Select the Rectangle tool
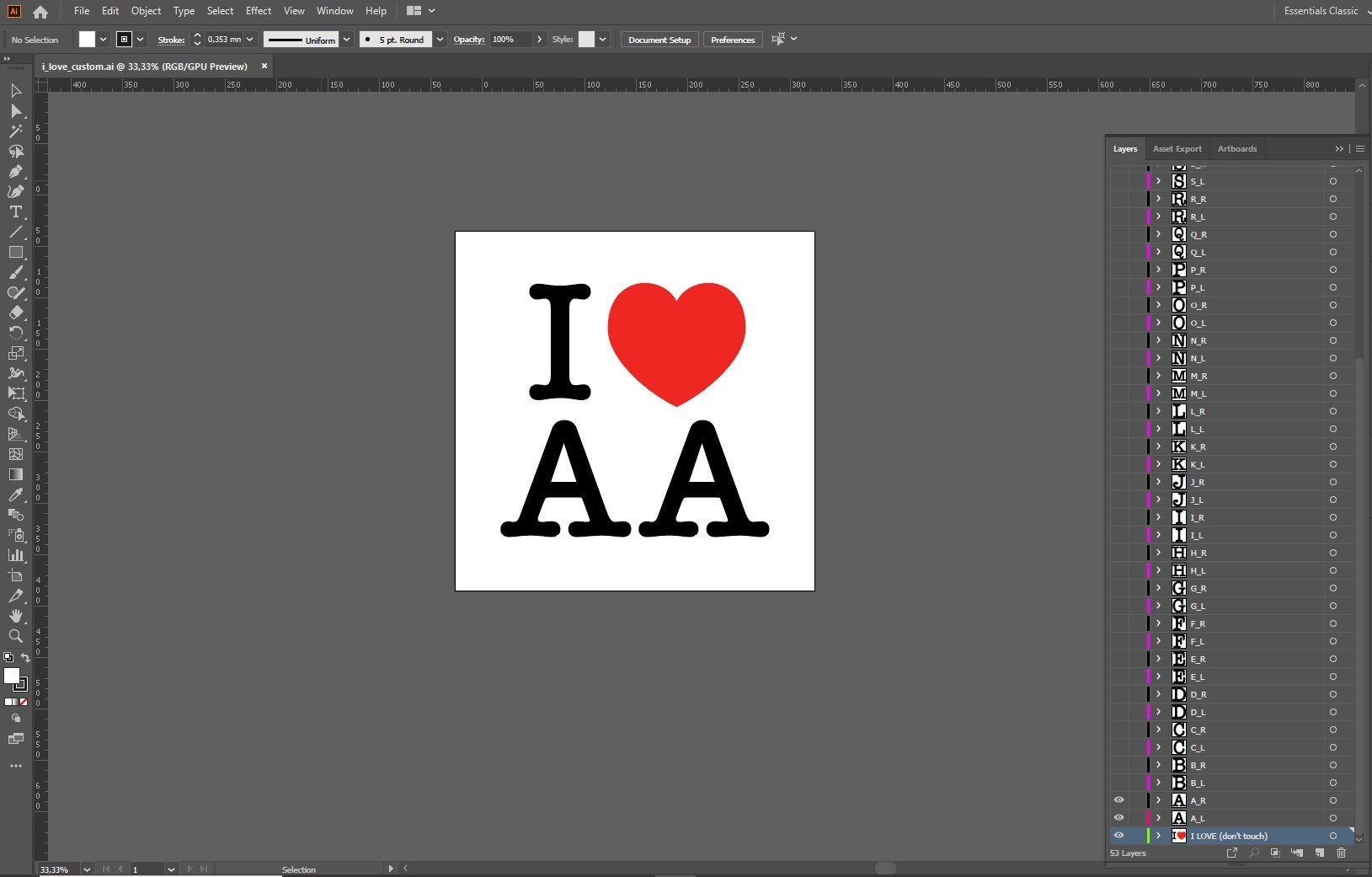 [15, 252]
